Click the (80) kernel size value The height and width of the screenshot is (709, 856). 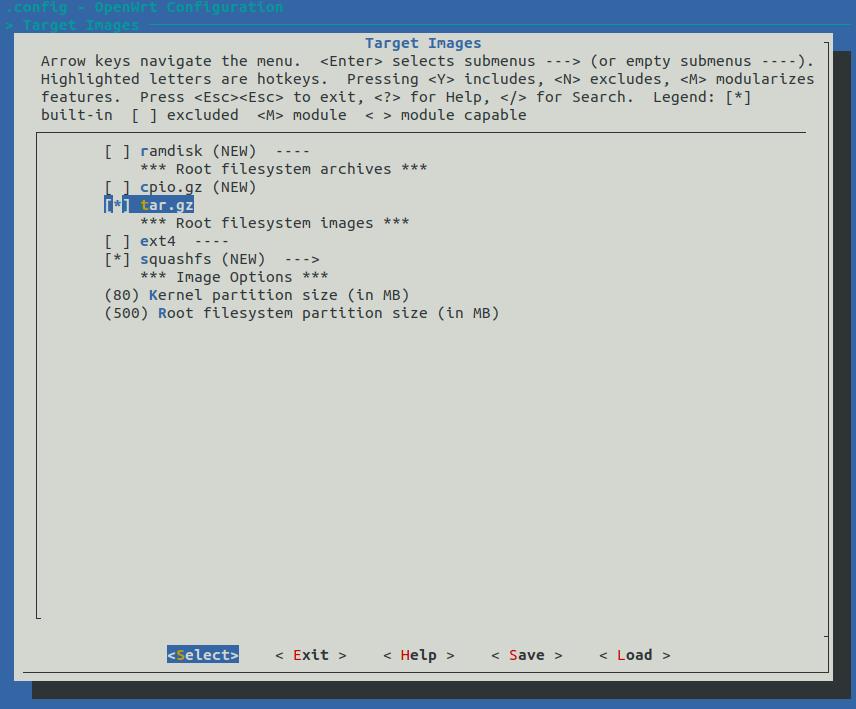pyautogui.click(x=122, y=295)
